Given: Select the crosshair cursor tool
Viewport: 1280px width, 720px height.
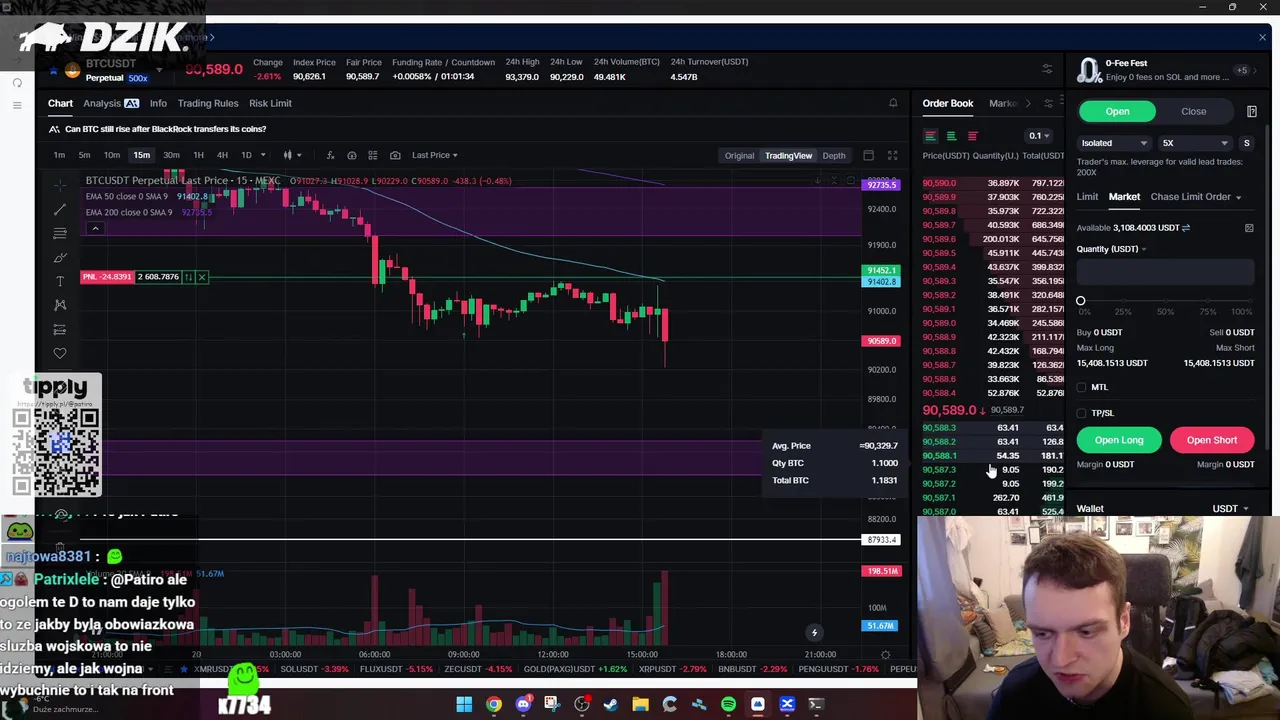Looking at the screenshot, I should click(60, 185).
